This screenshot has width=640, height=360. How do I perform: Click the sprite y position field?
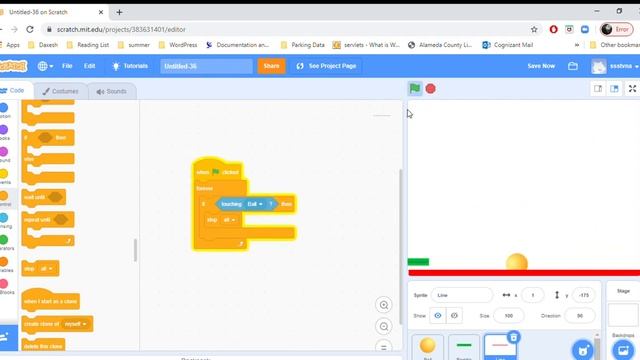tap(584, 295)
